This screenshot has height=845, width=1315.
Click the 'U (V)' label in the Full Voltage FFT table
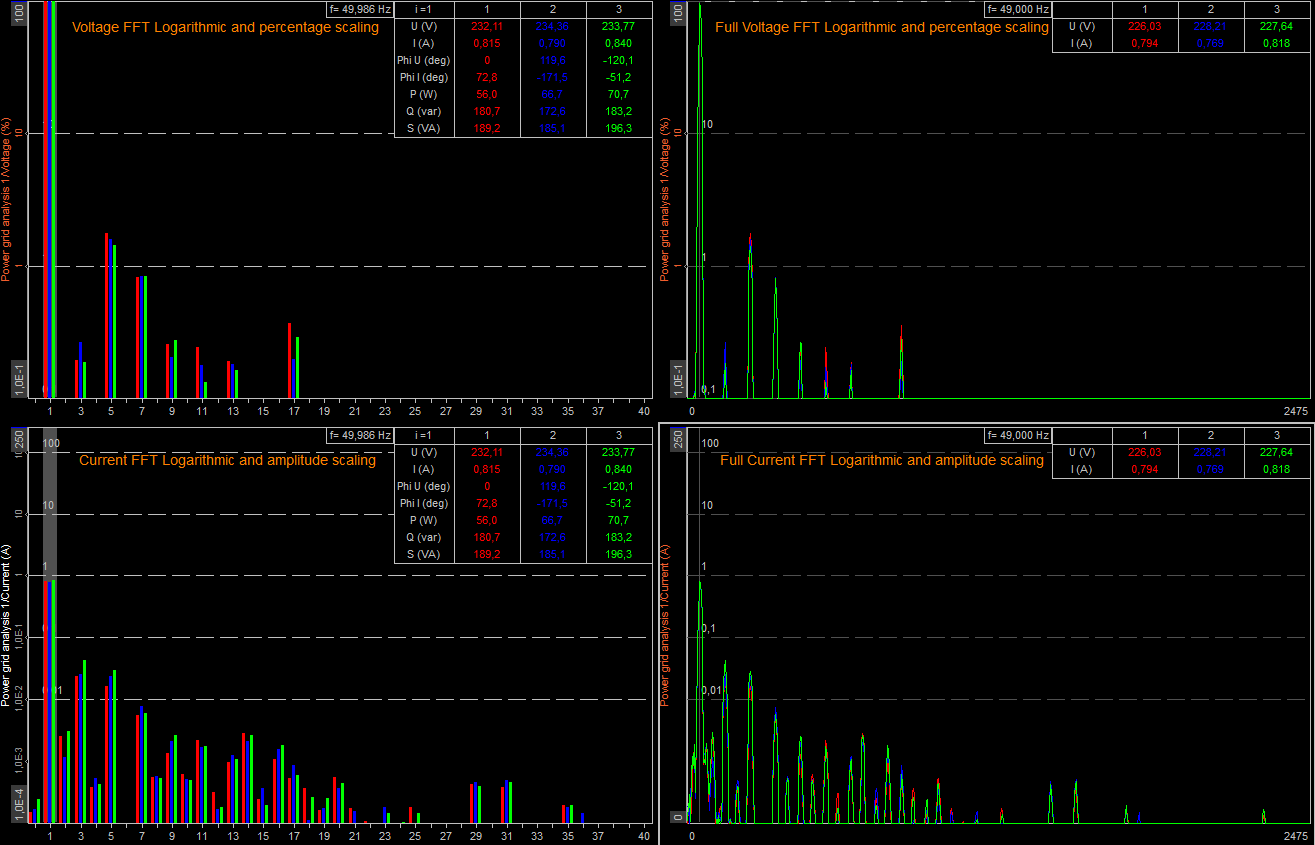click(x=1082, y=27)
